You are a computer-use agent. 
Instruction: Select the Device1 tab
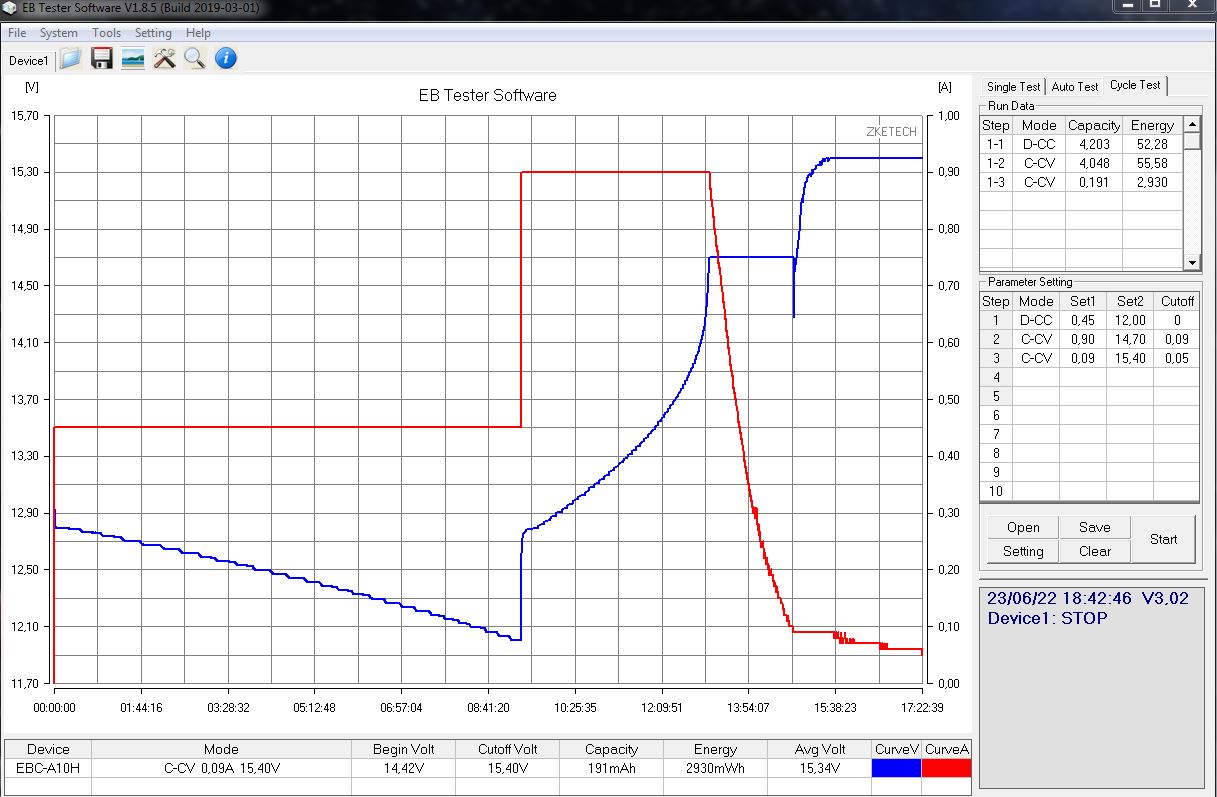tap(28, 61)
